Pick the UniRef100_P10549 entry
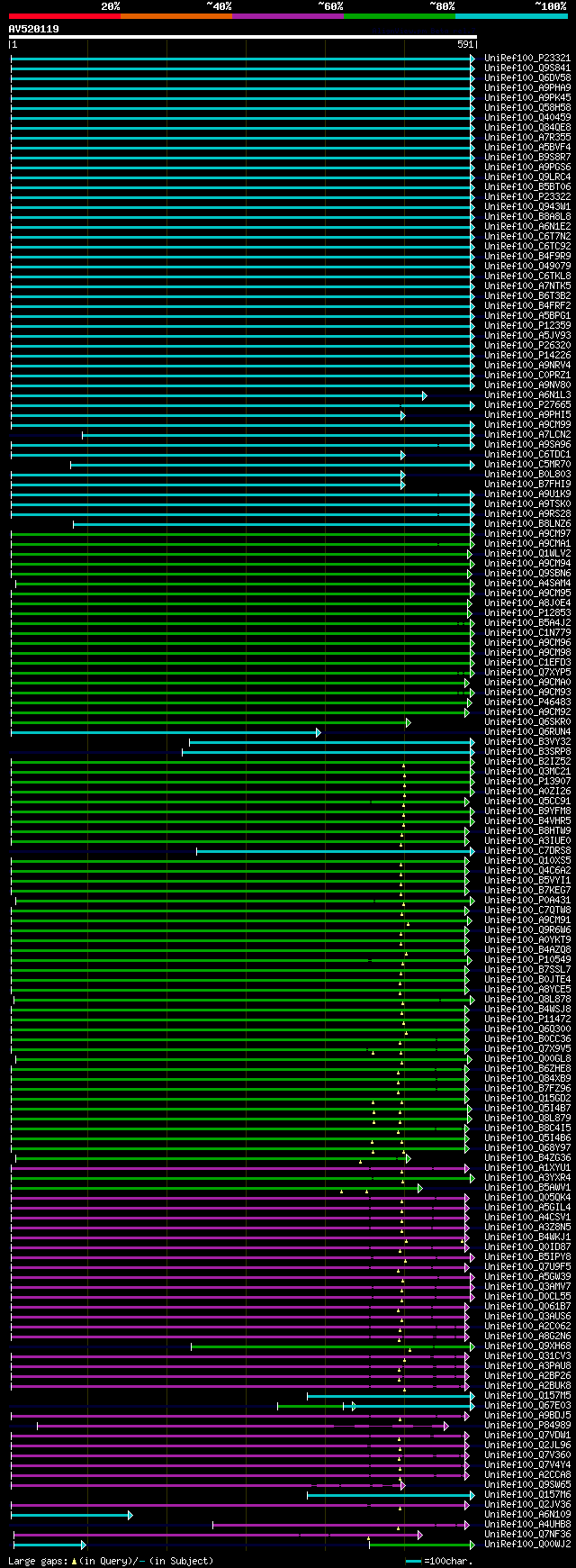Viewport: 576px width, 1568px height. click(527, 959)
